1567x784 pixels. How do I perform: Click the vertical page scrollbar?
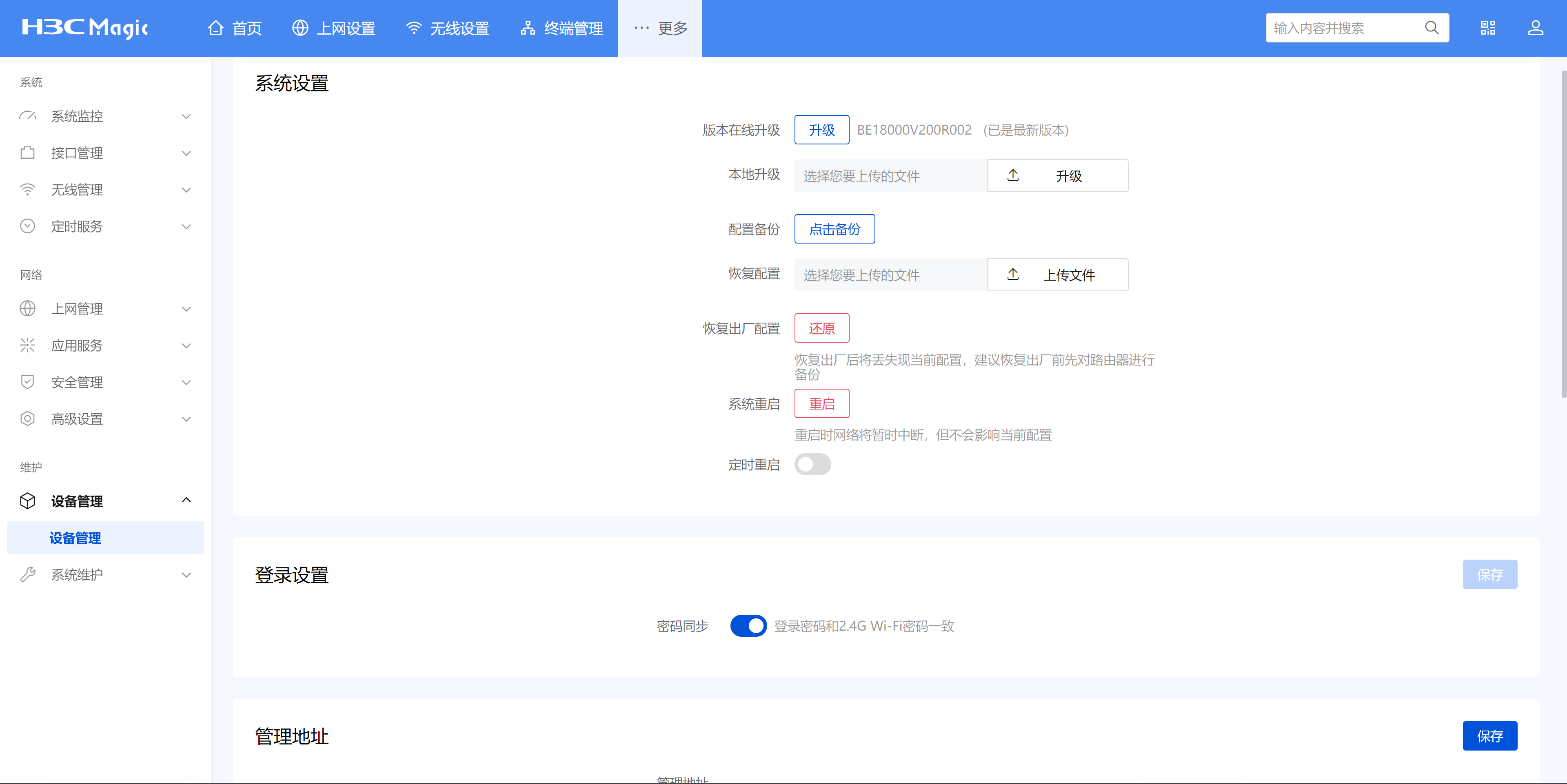pos(1563,234)
